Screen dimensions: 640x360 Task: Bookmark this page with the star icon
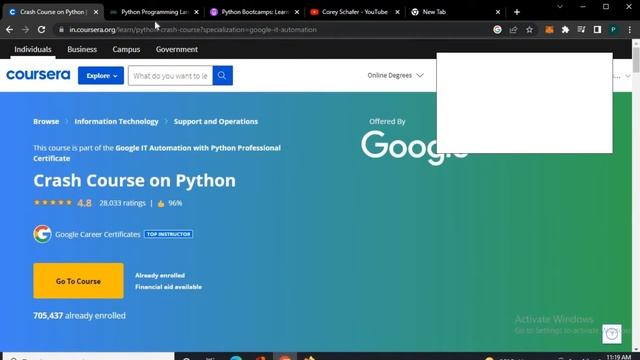click(529, 29)
